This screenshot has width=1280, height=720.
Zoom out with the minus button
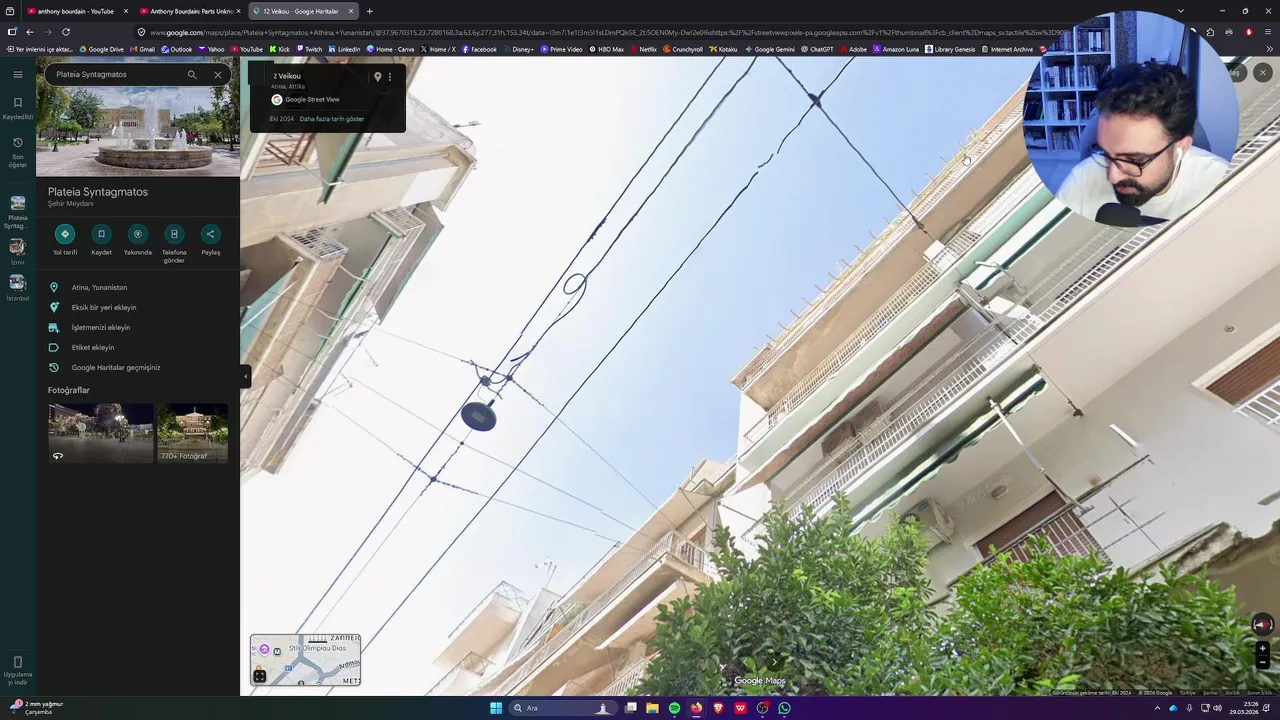pyautogui.click(x=1262, y=662)
